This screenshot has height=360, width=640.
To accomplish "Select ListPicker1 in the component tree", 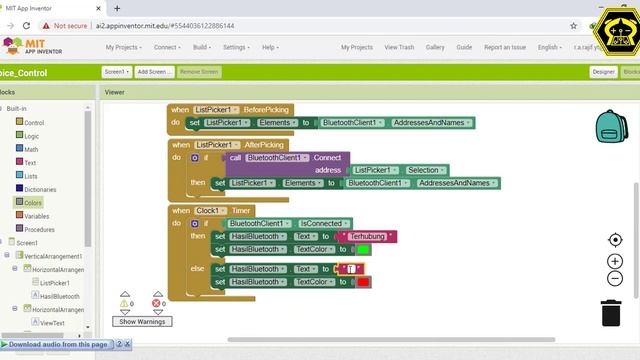I will click(55, 283).
